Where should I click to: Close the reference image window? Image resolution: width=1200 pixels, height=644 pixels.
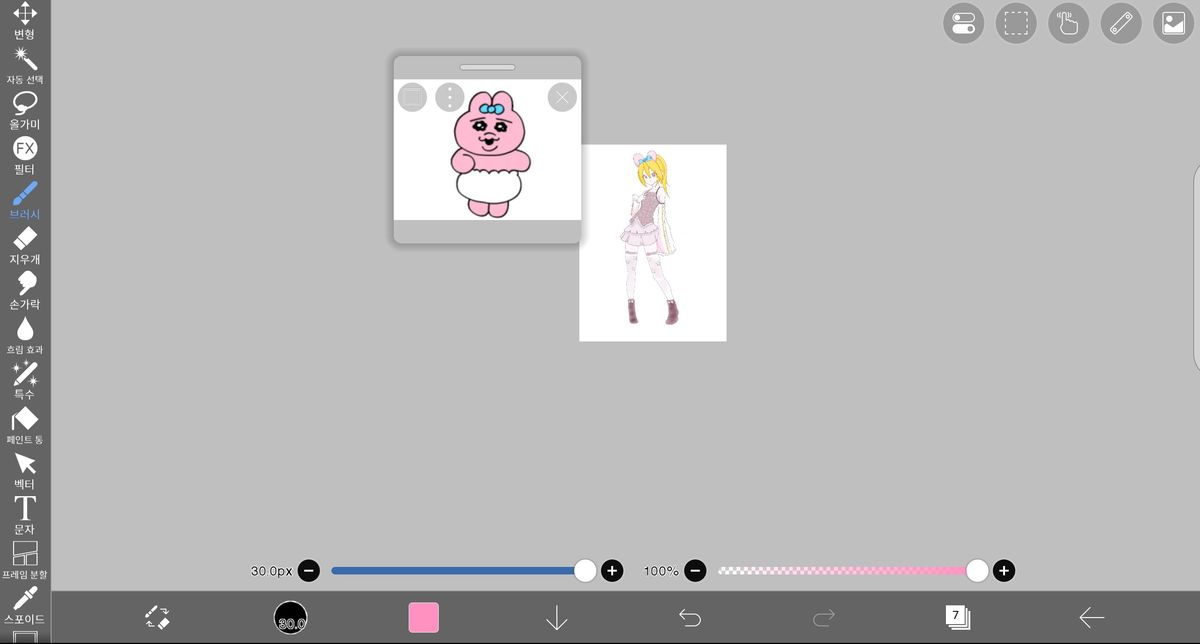coord(562,97)
